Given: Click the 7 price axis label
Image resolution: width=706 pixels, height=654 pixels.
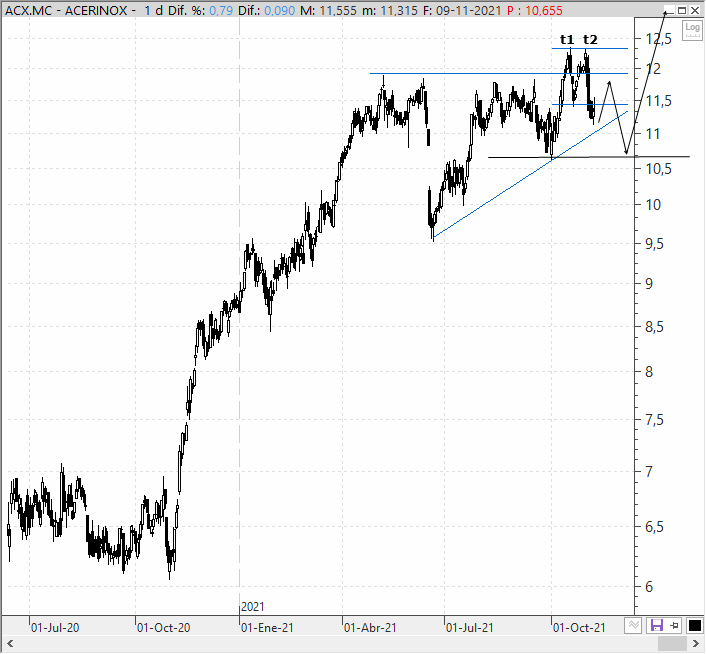Looking at the screenshot, I should 649,472.
